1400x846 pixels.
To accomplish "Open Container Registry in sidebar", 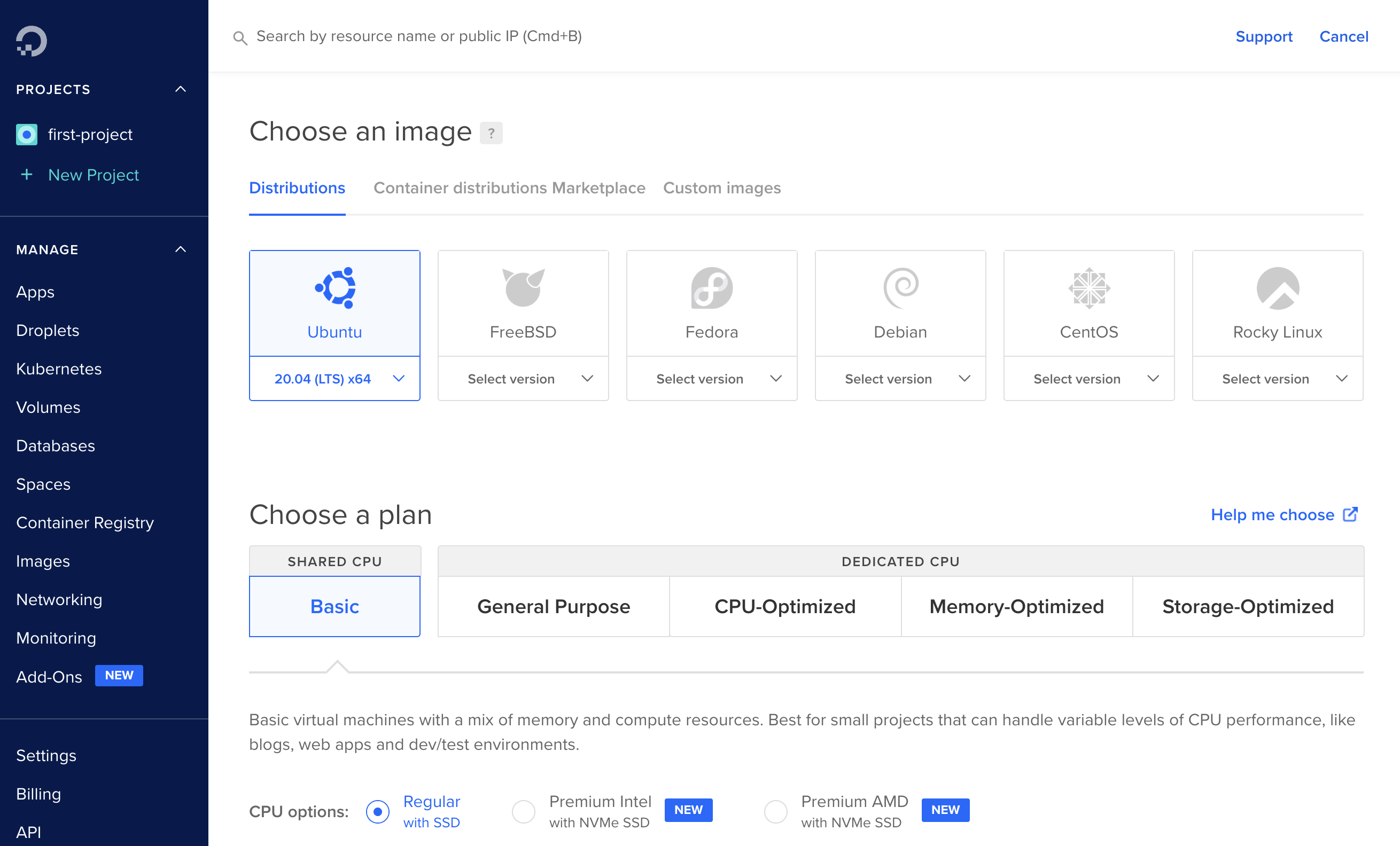I will (85, 522).
